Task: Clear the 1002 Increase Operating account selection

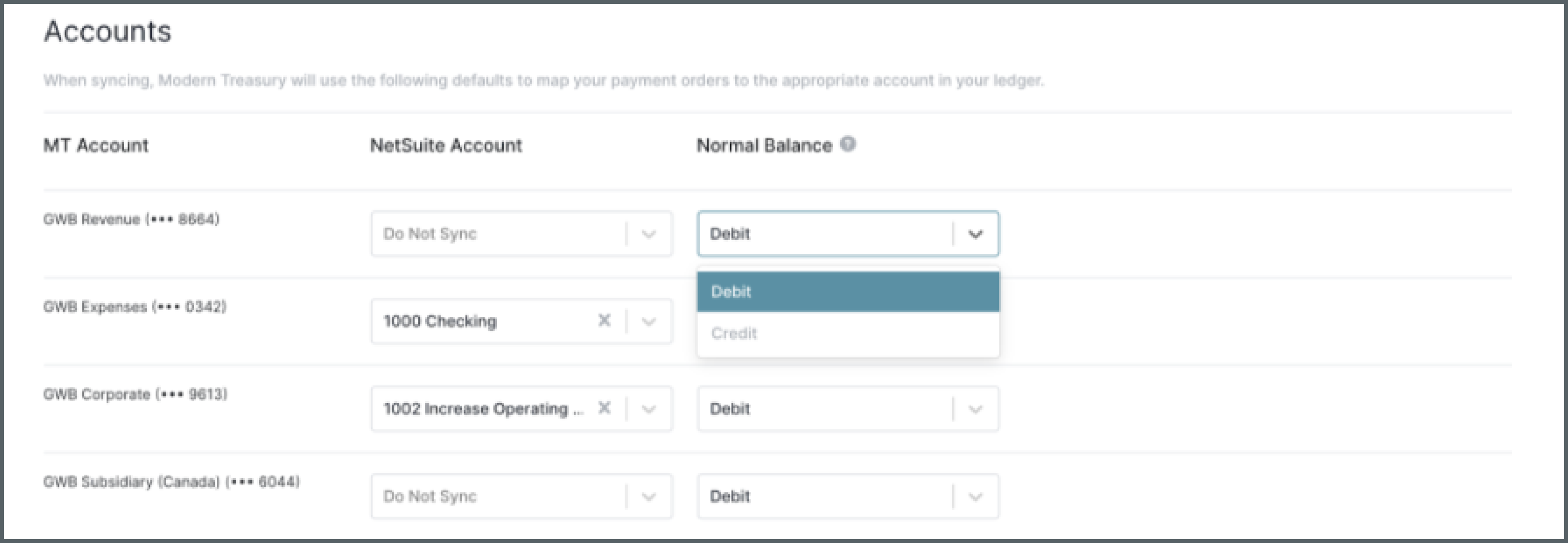Action: tap(604, 408)
